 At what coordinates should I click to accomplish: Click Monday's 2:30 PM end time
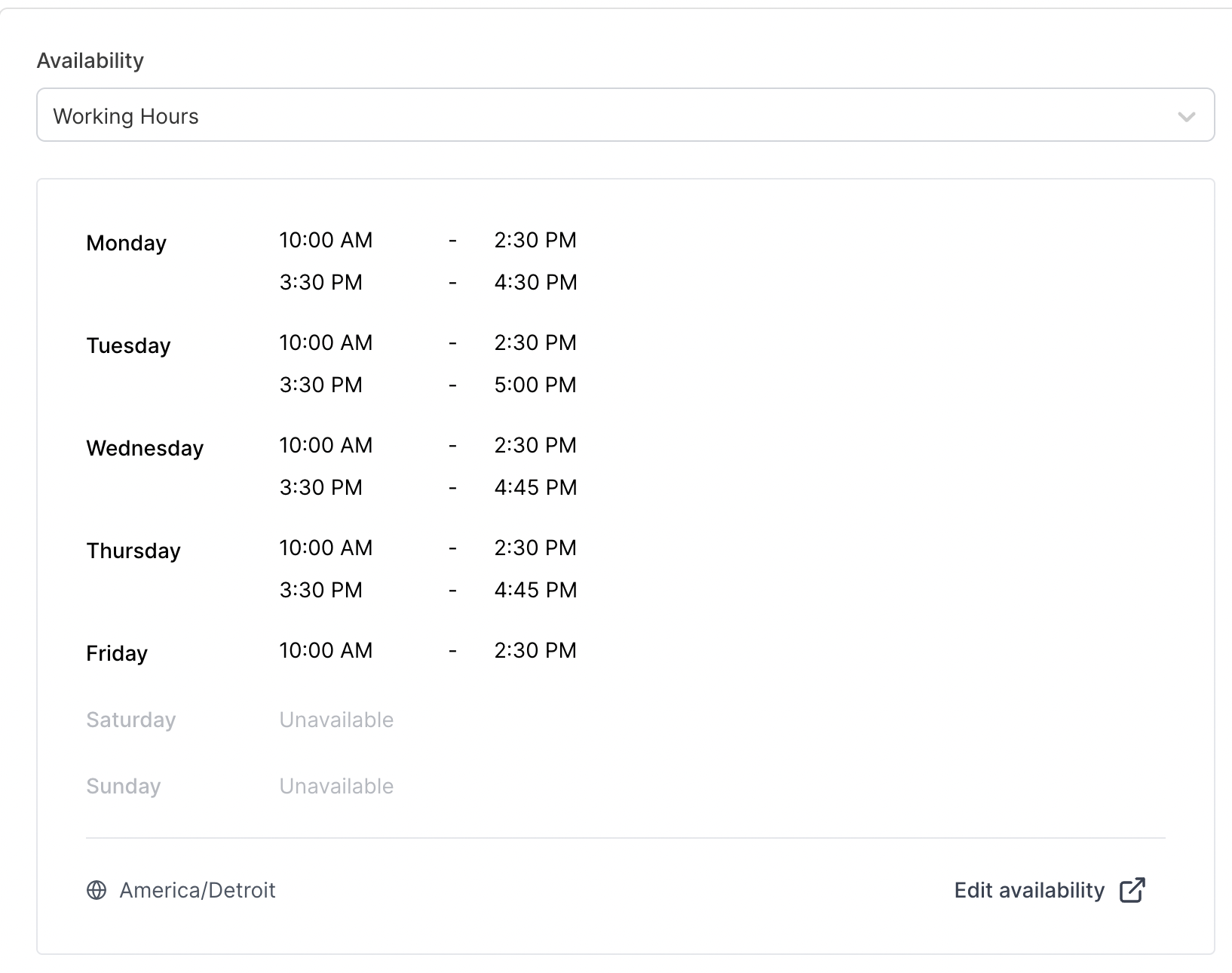(x=535, y=240)
